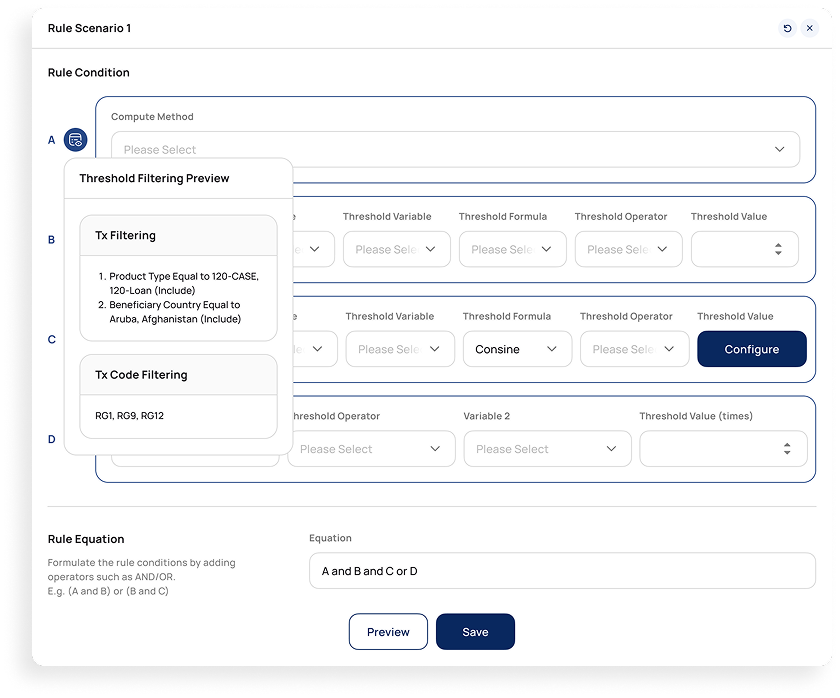This screenshot has height=698, width=840.
Task: Open Threshold Variable dropdown in row C
Action: (x=399, y=349)
